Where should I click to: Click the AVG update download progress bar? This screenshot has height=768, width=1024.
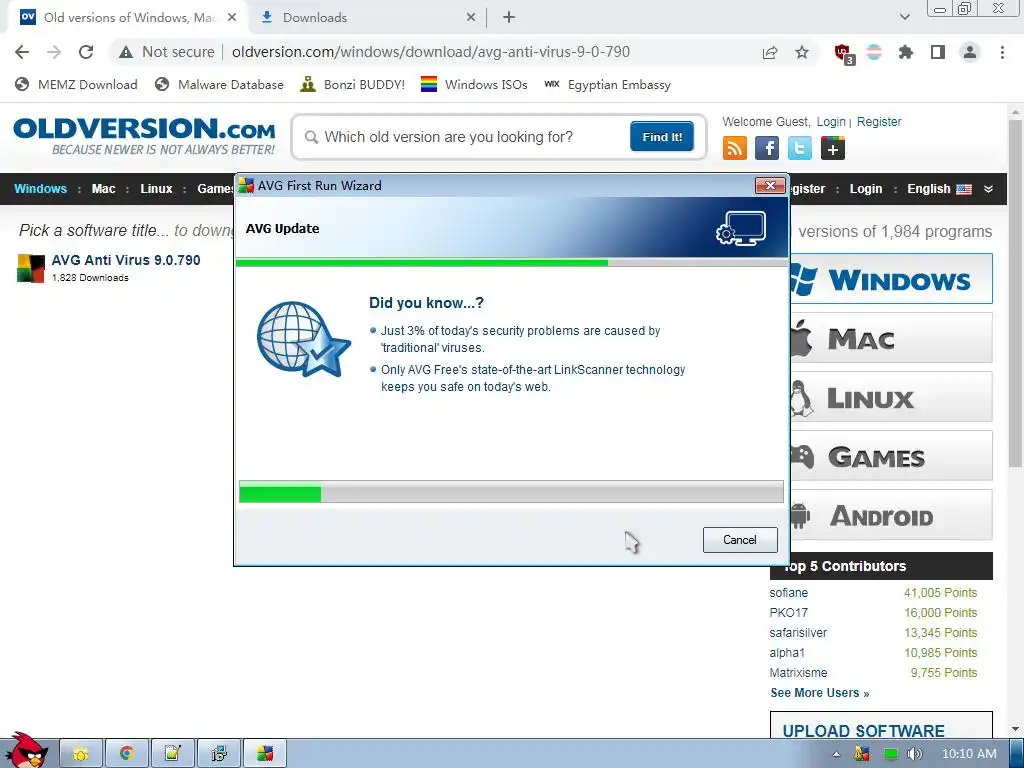coord(511,492)
